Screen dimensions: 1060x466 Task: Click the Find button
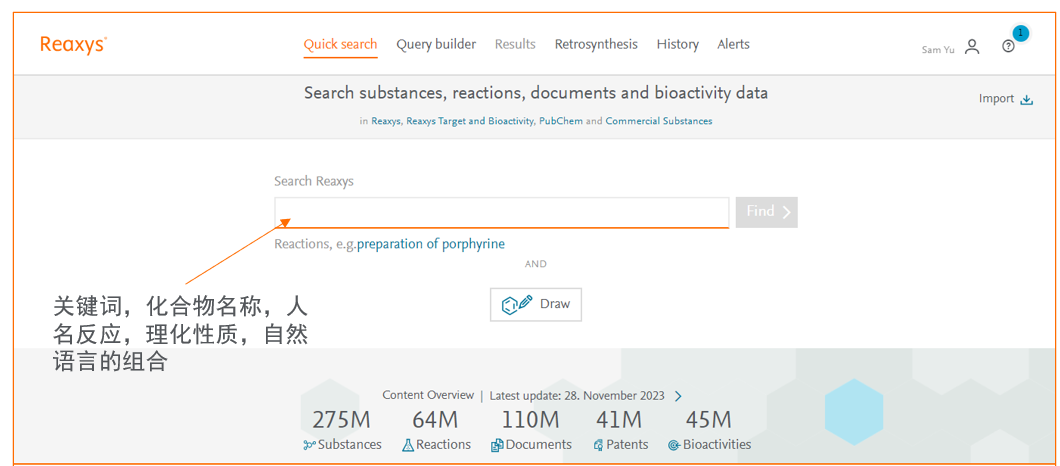tap(767, 212)
